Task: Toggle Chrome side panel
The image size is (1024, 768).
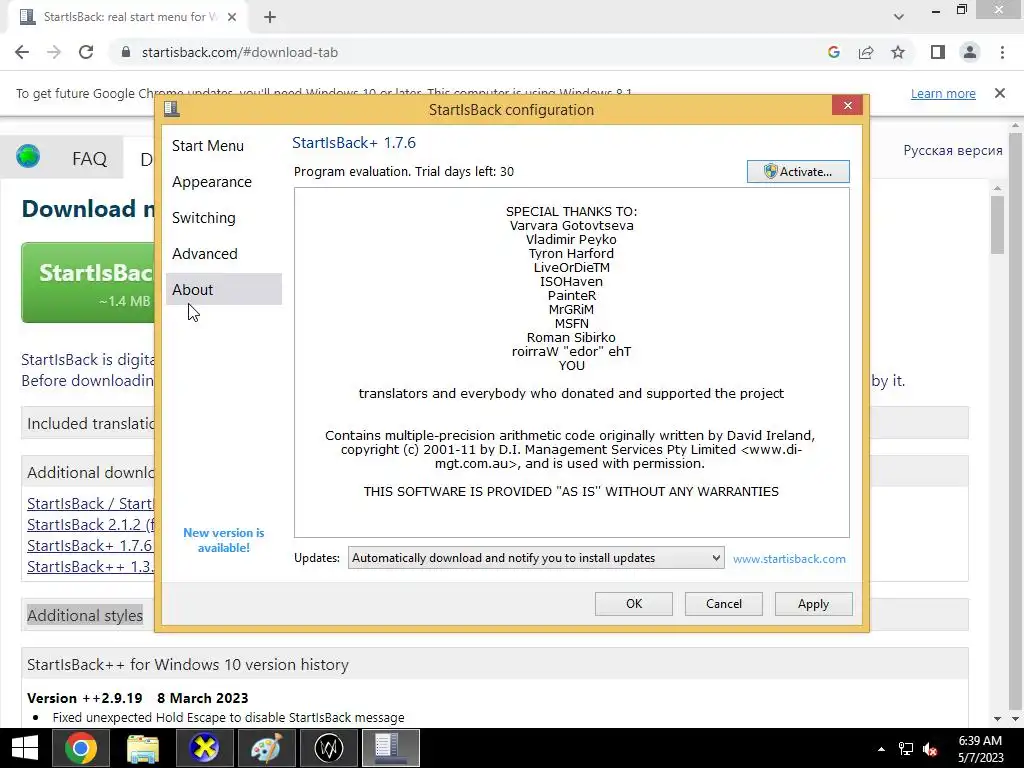Action: tap(938, 52)
